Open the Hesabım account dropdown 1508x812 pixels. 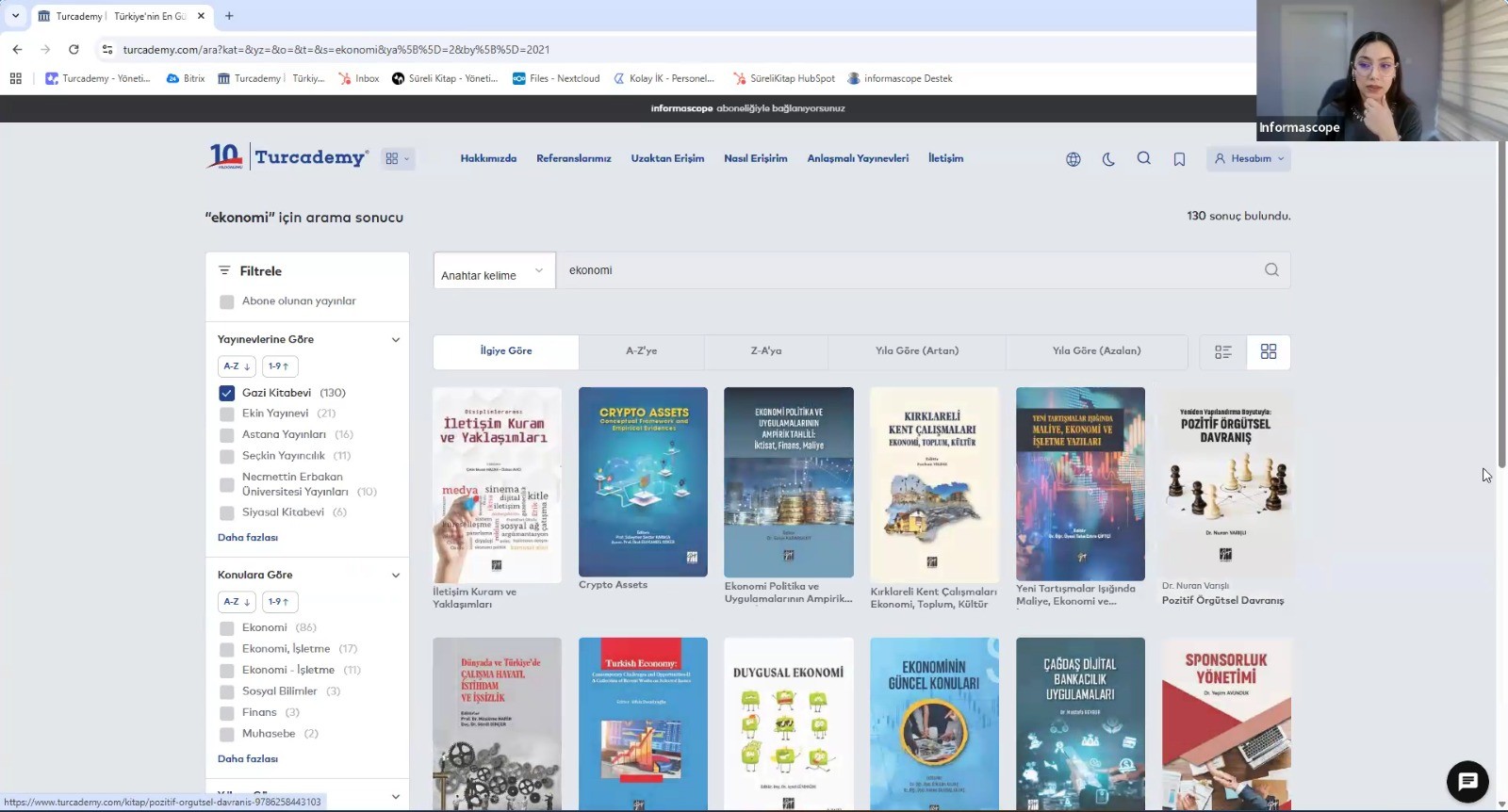[x=1249, y=158]
